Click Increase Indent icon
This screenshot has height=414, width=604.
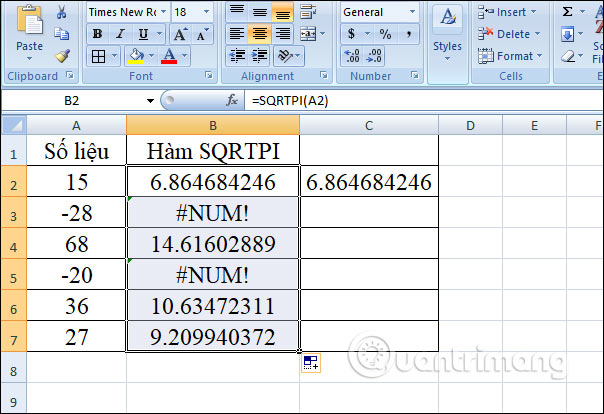pos(260,56)
